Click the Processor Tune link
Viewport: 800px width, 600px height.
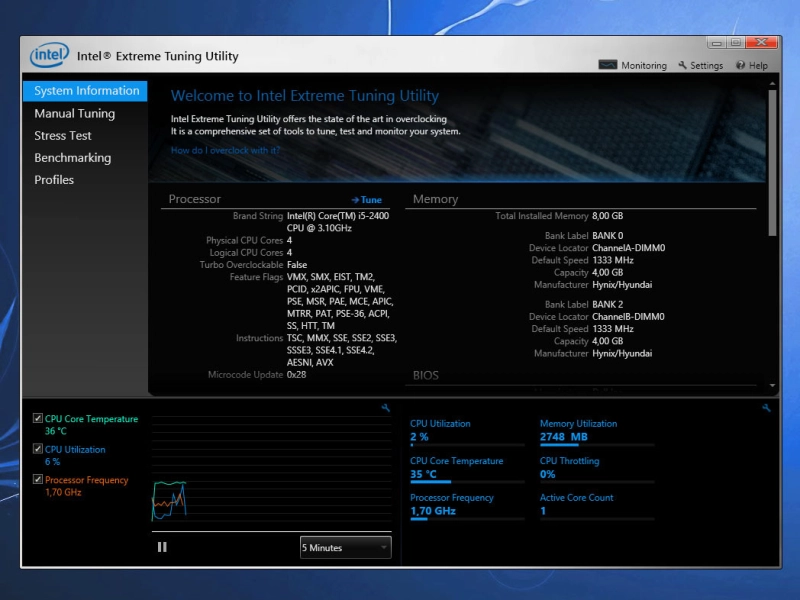coord(366,200)
